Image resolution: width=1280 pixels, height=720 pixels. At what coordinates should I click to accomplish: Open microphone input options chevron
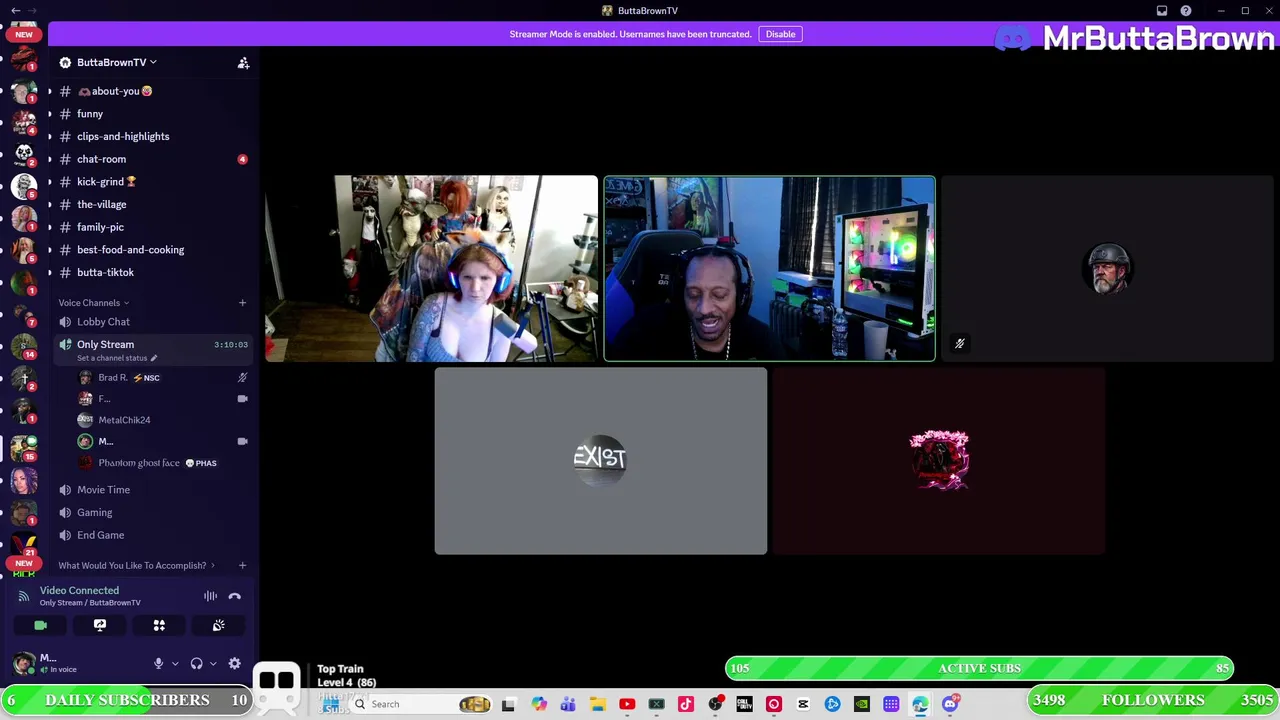[175, 663]
